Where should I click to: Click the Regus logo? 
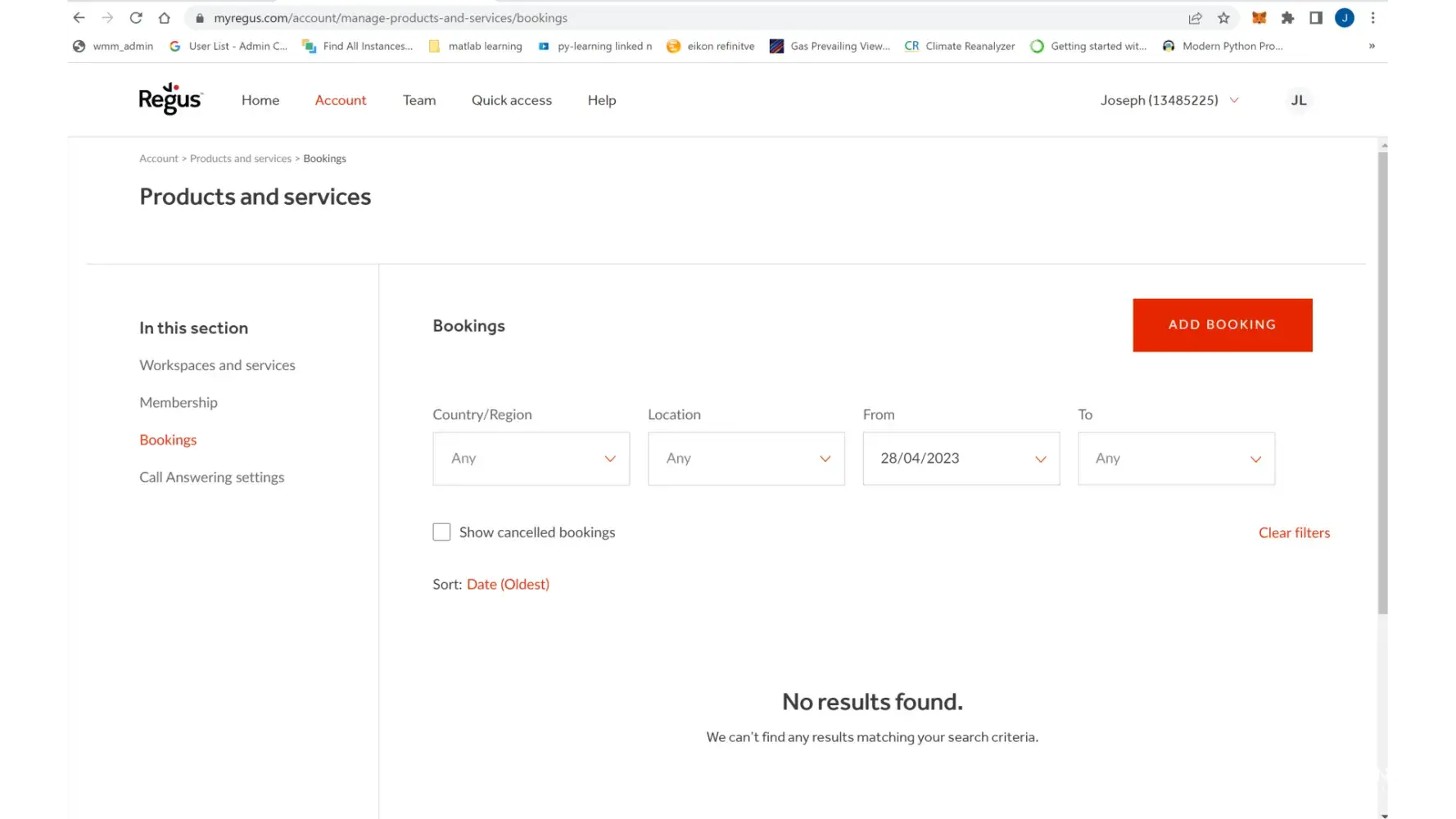[x=170, y=99]
